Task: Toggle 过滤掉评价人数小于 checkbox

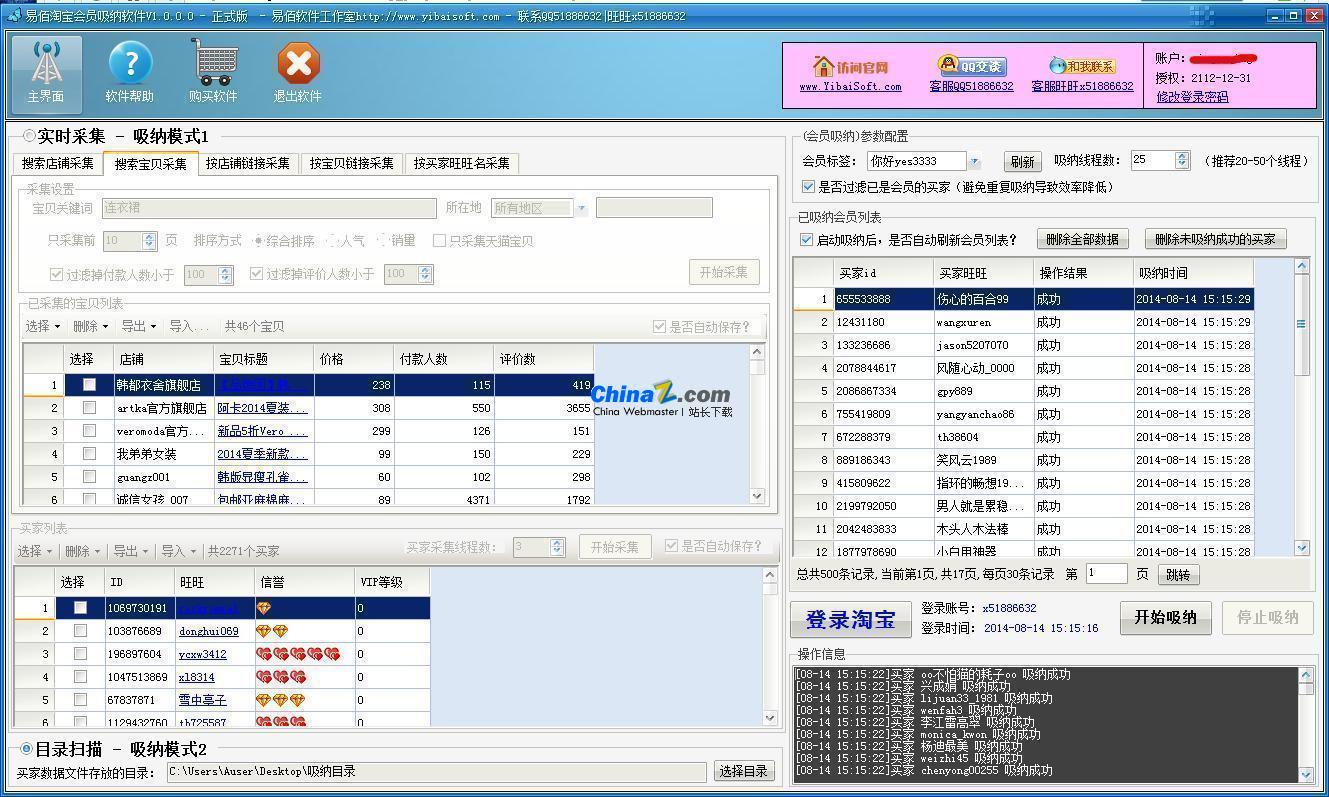Action: (x=257, y=274)
